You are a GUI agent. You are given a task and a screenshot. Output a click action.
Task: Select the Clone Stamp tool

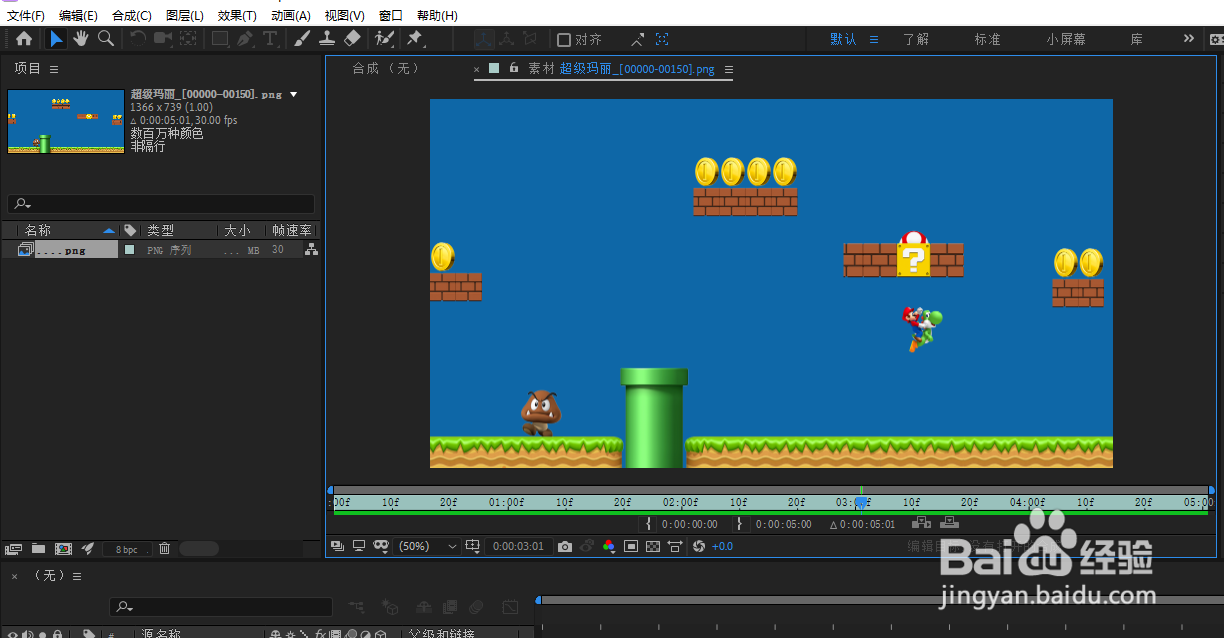[327, 39]
